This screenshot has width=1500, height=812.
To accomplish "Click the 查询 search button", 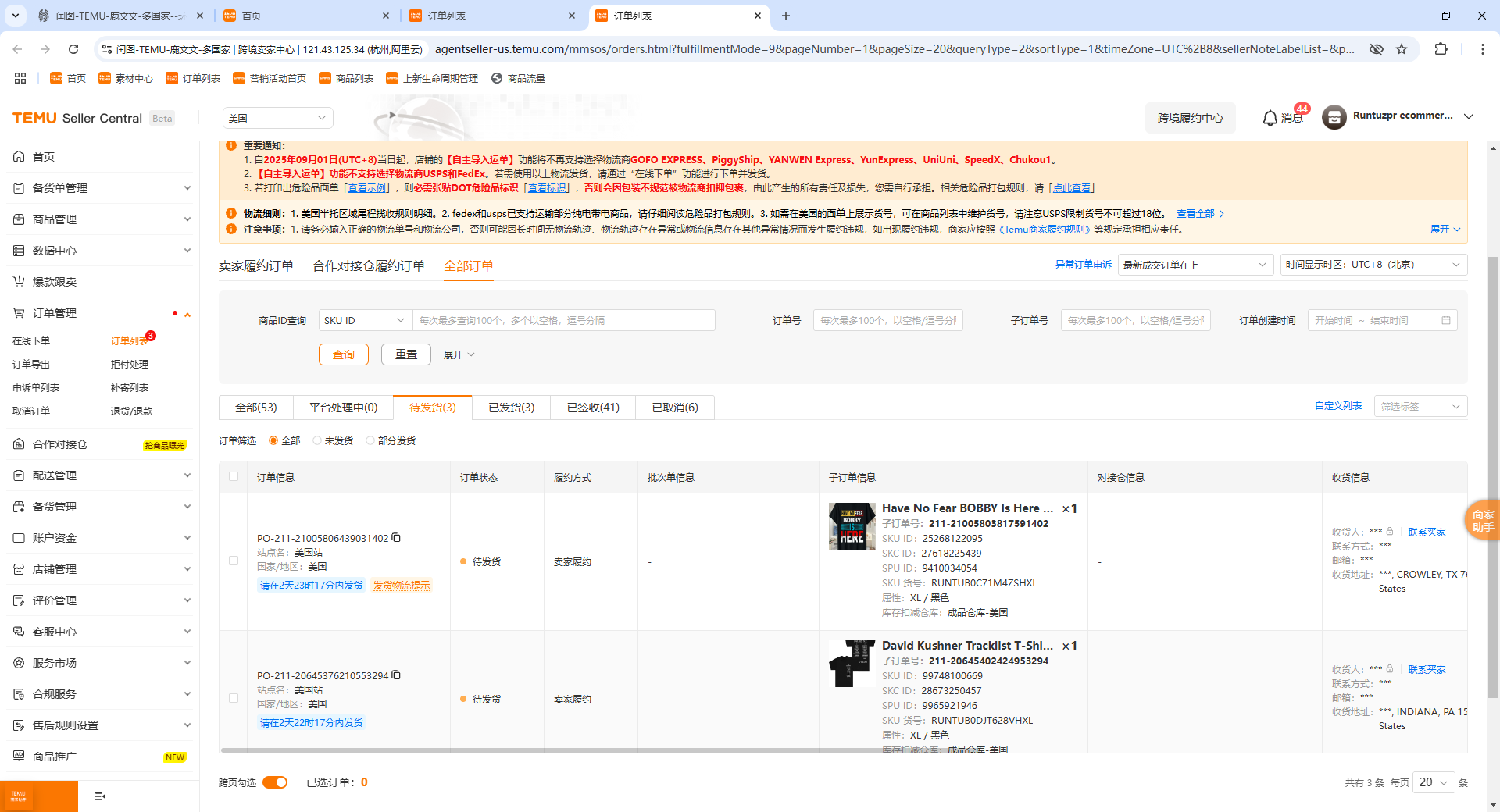I will [x=343, y=354].
